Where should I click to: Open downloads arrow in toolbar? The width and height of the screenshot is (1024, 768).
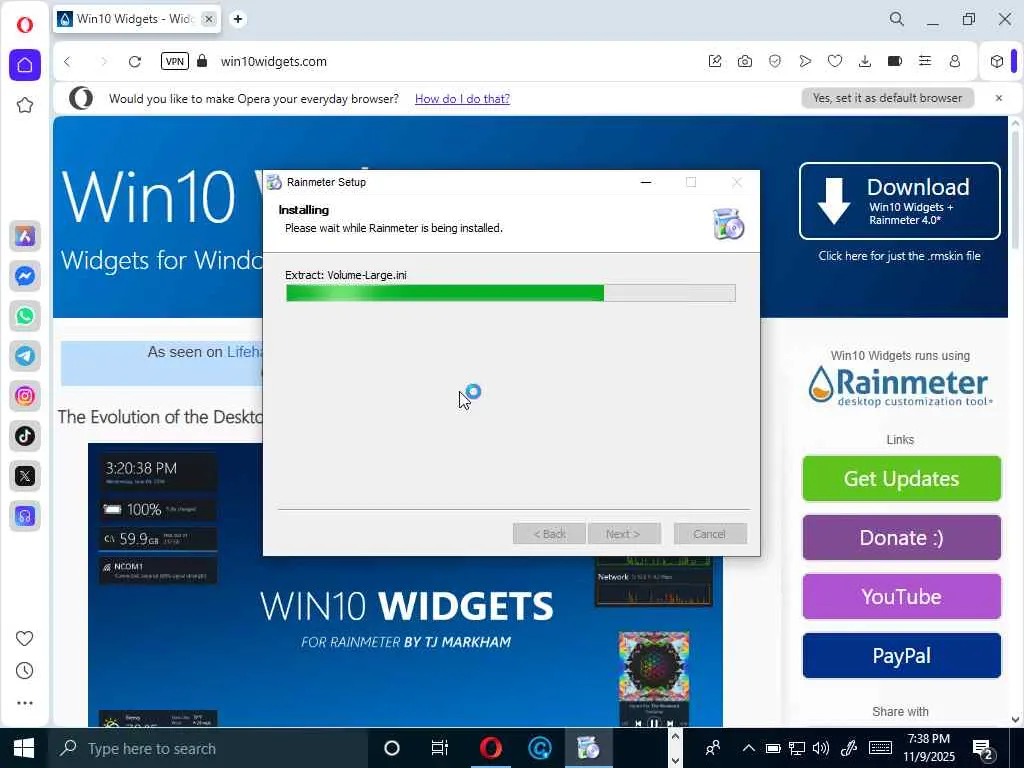click(865, 61)
